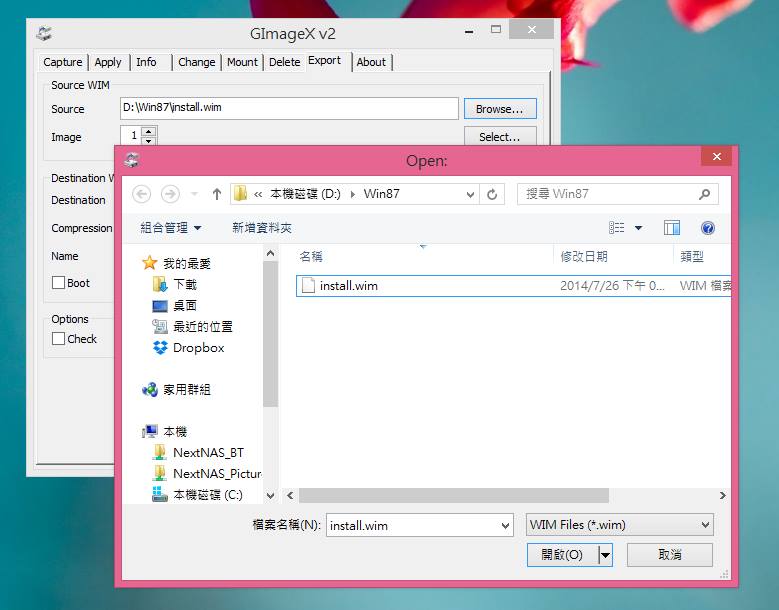Viewport: 779px width, 610px height.
Task: Sort by the 名稱 name column header
Action: (311, 257)
